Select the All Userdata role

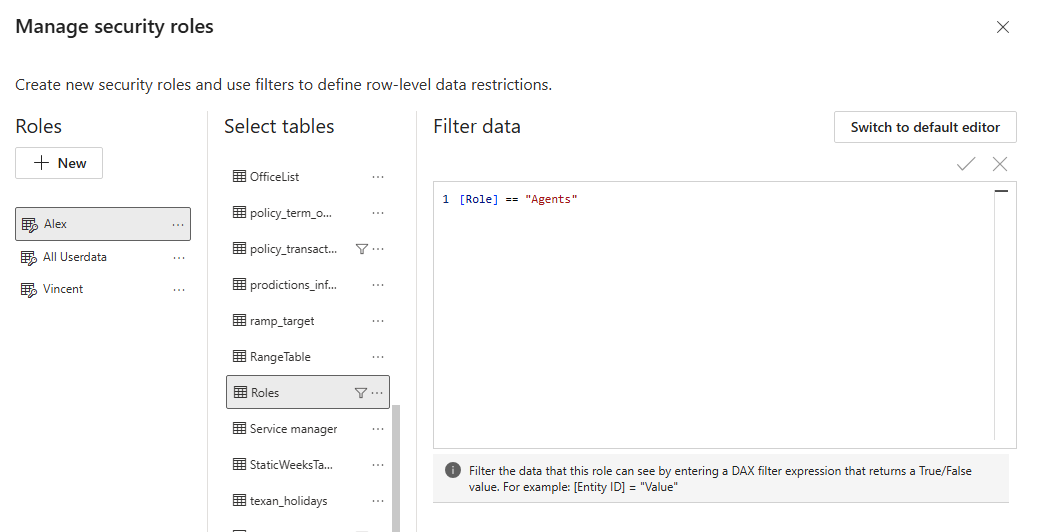(75, 257)
